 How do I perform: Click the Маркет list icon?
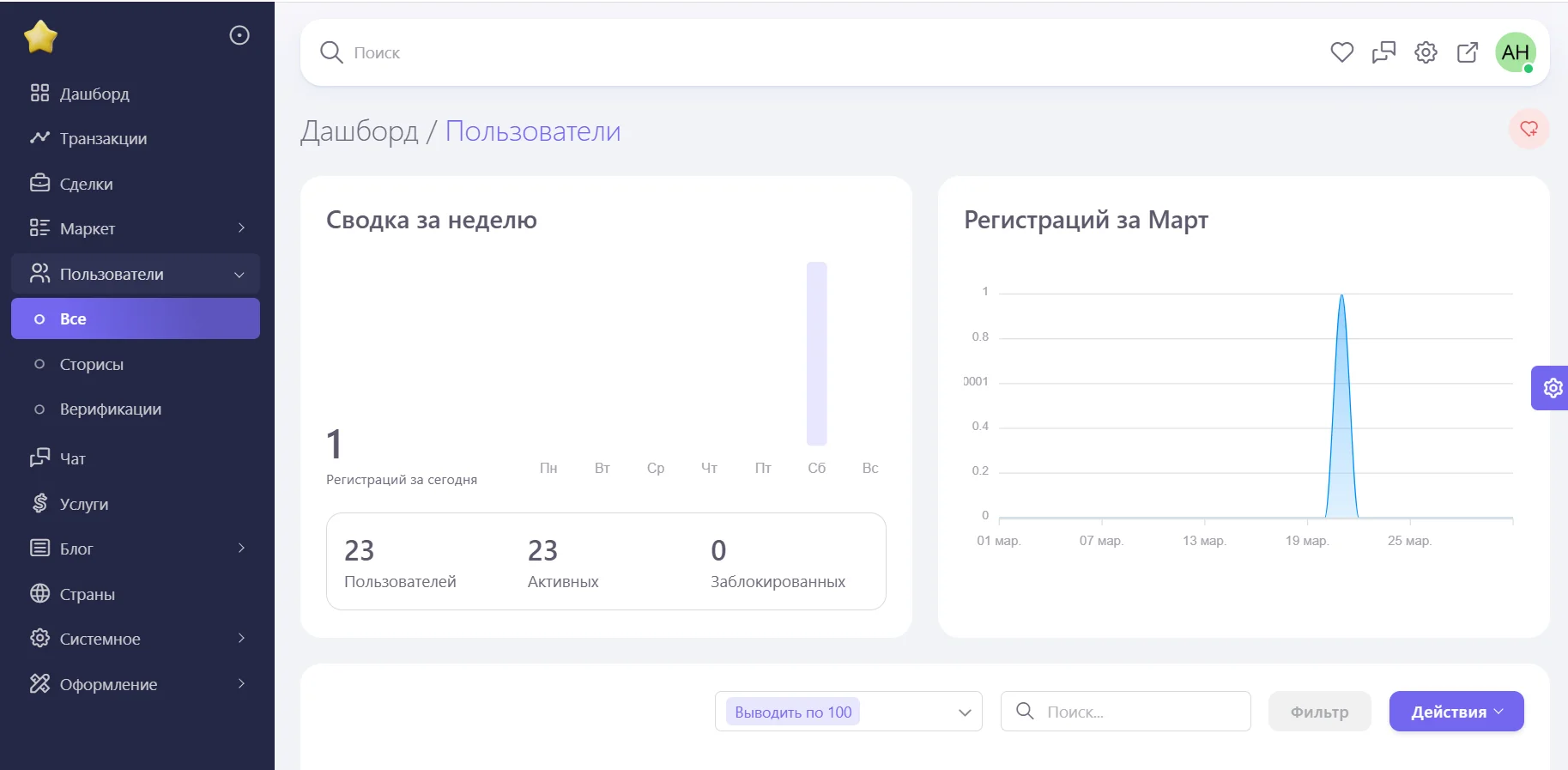(39, 227)
